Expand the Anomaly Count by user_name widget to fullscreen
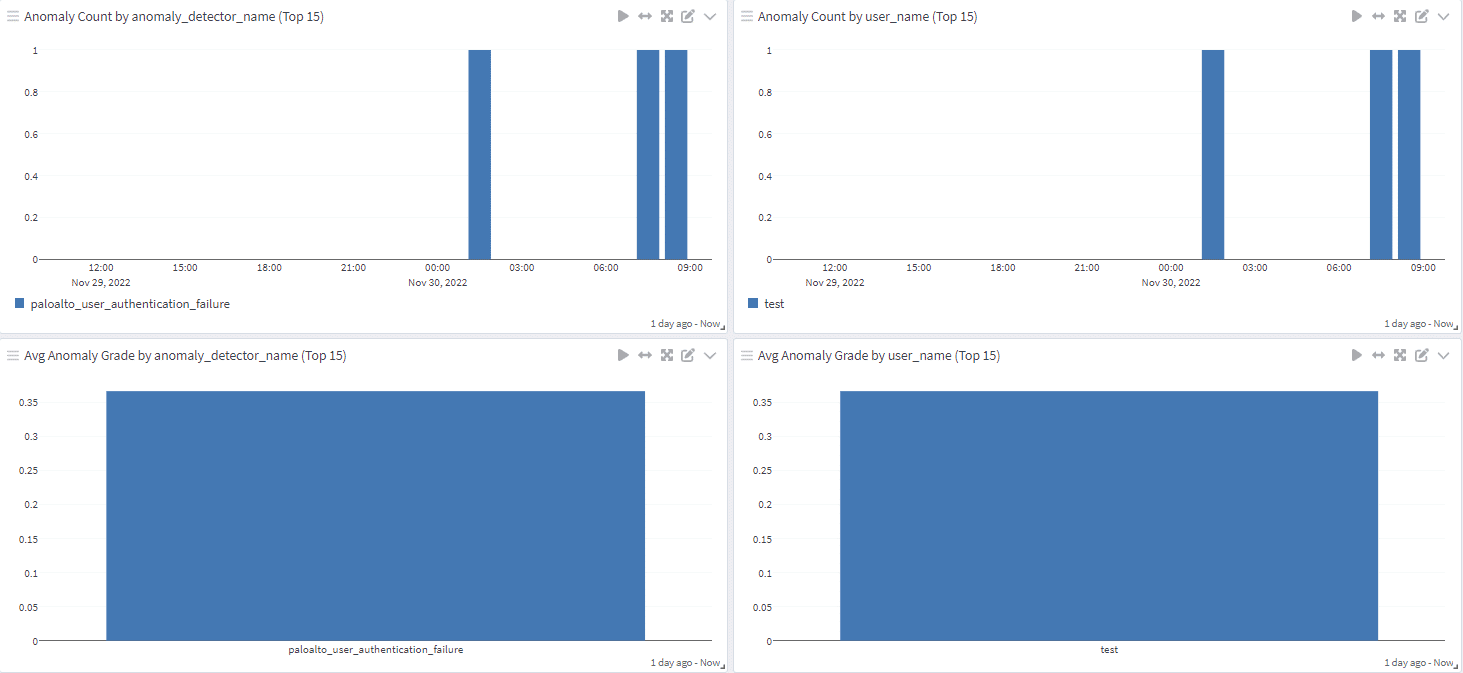Screen dimensions: 1463x673 tap(1400, 17)
